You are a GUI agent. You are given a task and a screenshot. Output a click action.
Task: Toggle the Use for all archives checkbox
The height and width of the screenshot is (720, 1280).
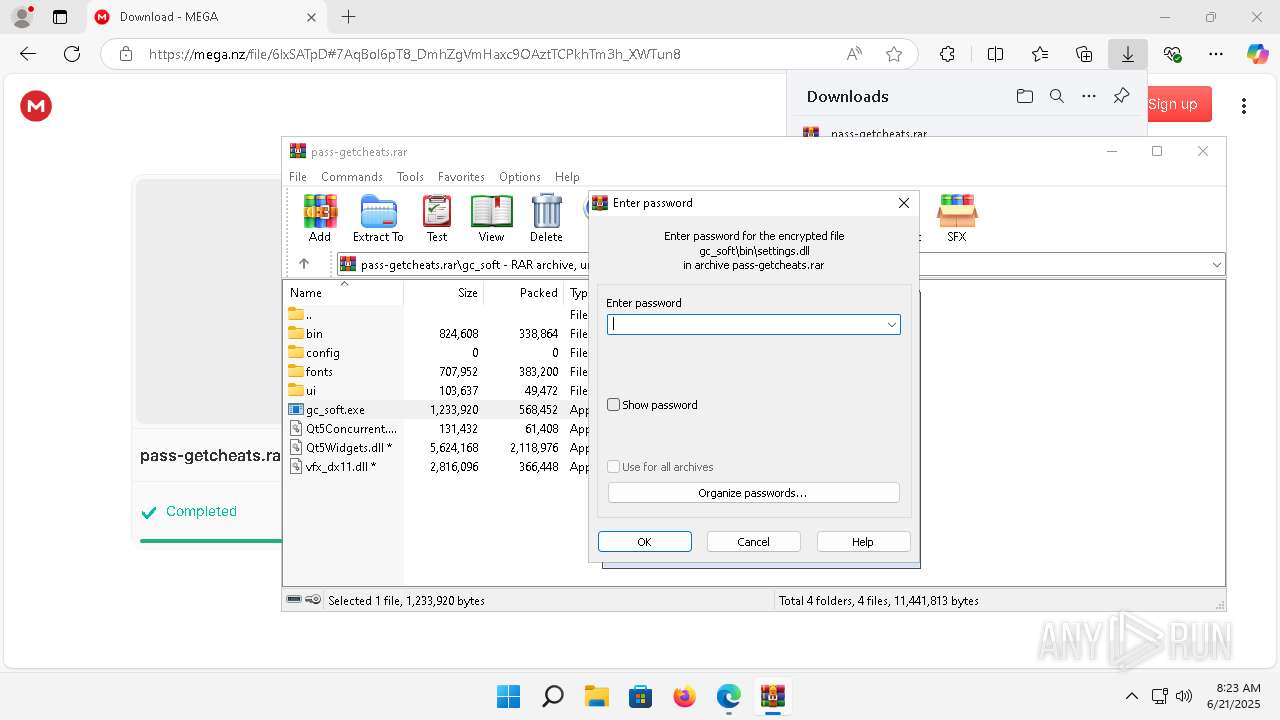point(614,467)
